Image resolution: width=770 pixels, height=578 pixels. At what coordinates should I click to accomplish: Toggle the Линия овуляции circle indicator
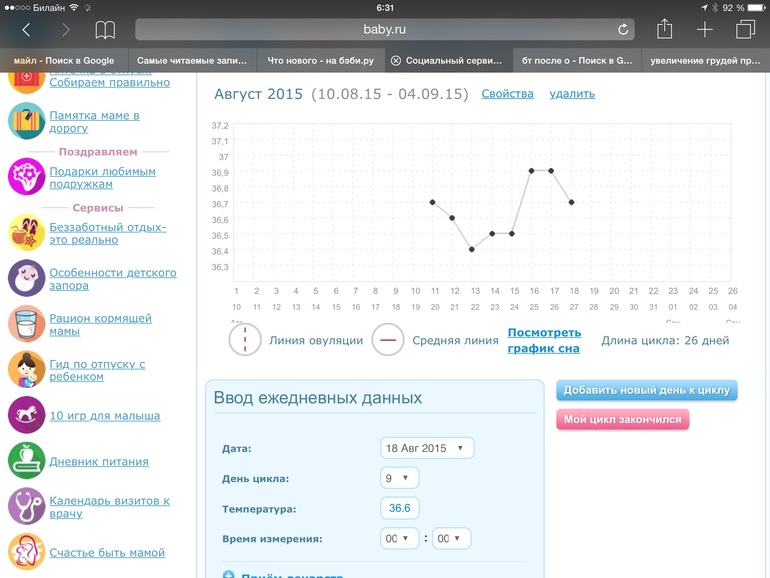click(245, 340)
